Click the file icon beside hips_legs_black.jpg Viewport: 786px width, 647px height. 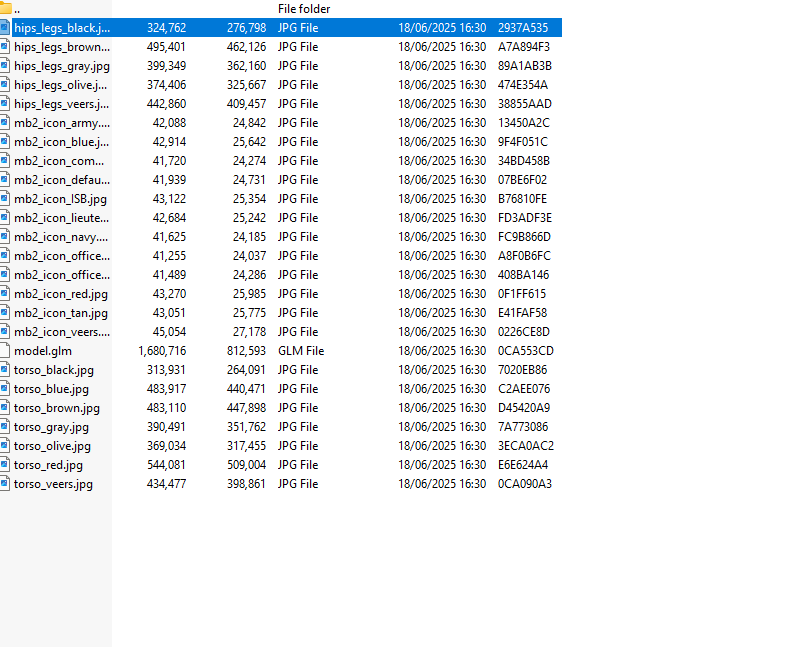[x=5, y=27]
